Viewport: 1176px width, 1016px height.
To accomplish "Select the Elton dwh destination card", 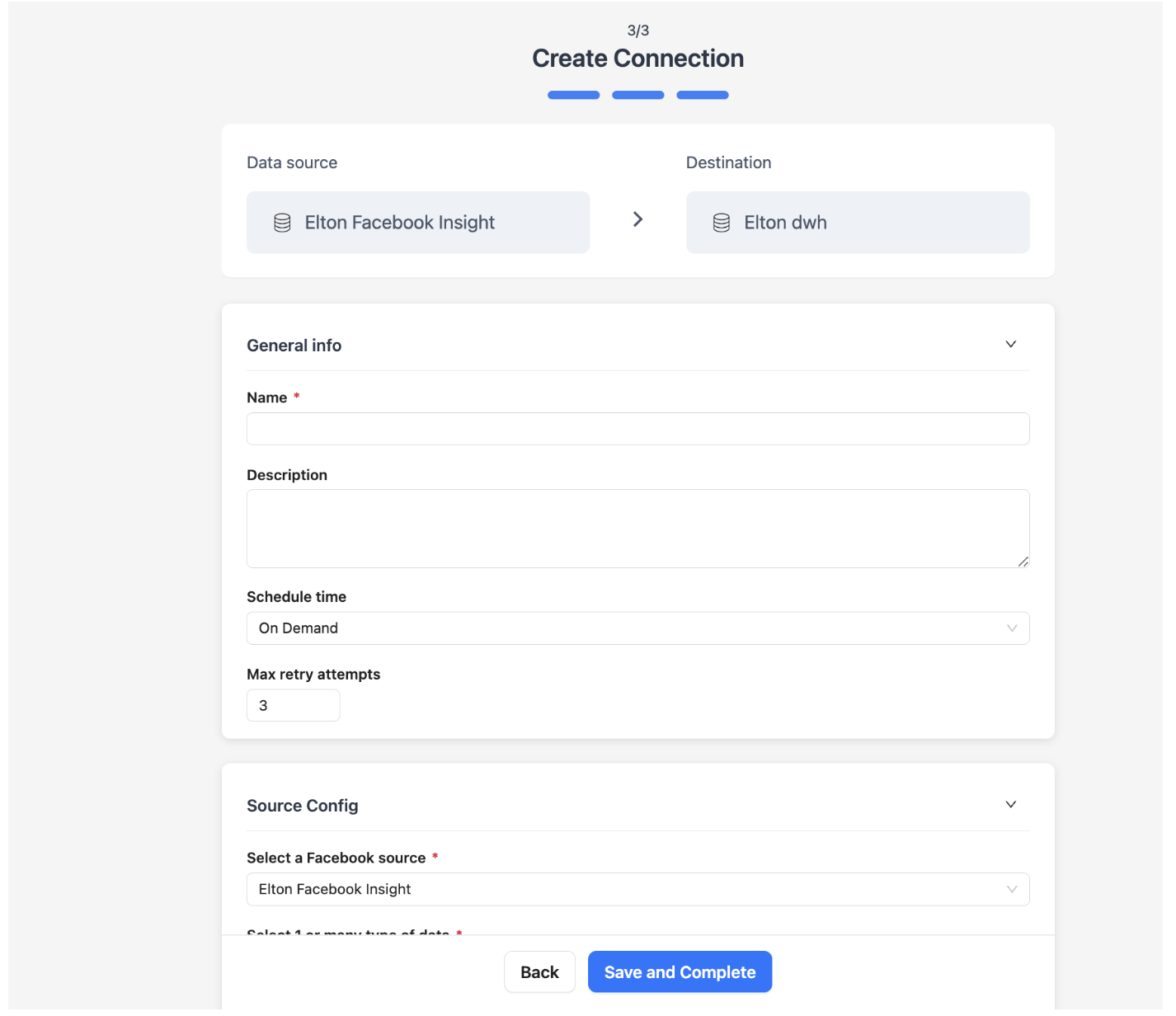I will (857, 223).
